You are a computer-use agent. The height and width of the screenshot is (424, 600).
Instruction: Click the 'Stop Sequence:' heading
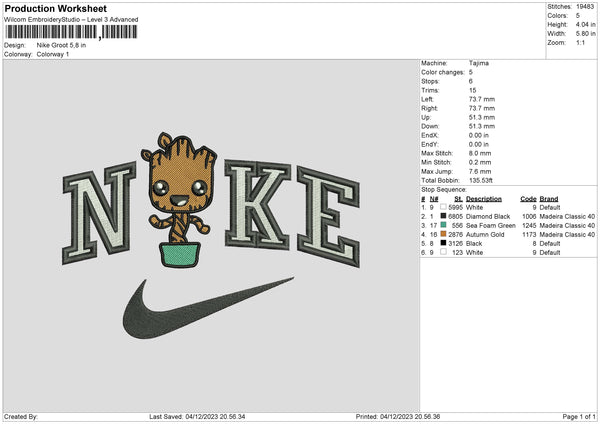click(x=444, y=190)
